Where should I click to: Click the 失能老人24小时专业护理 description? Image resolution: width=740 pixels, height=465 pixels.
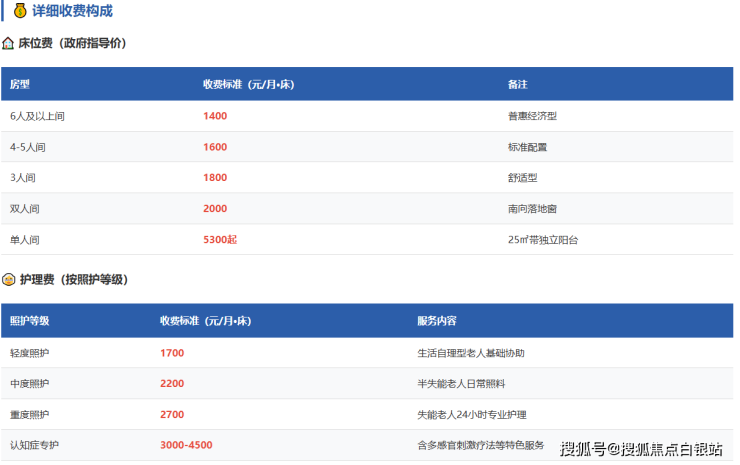(x=472, y=415)
